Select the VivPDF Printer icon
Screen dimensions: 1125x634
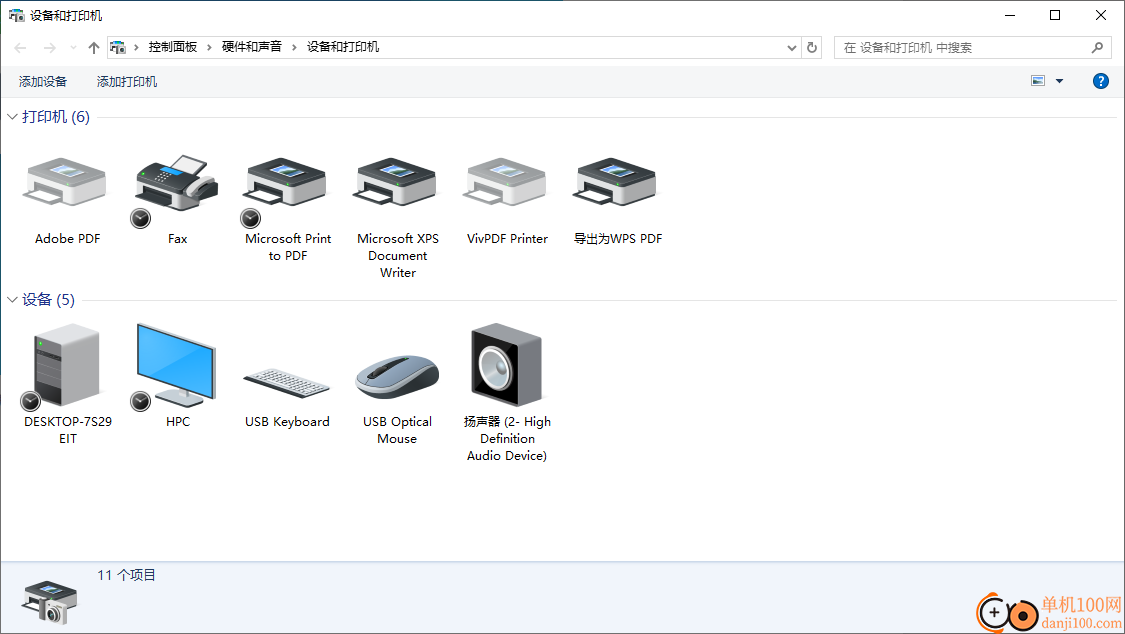pyautogui.click(x=507, y=184)
